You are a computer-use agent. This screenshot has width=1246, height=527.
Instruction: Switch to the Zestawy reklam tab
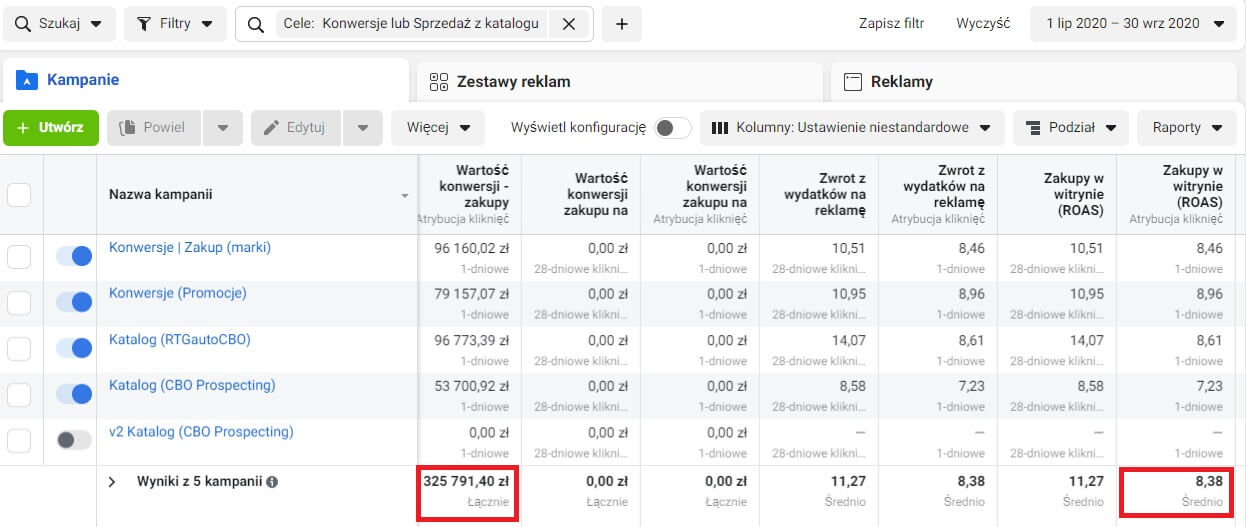pos(620,81)
